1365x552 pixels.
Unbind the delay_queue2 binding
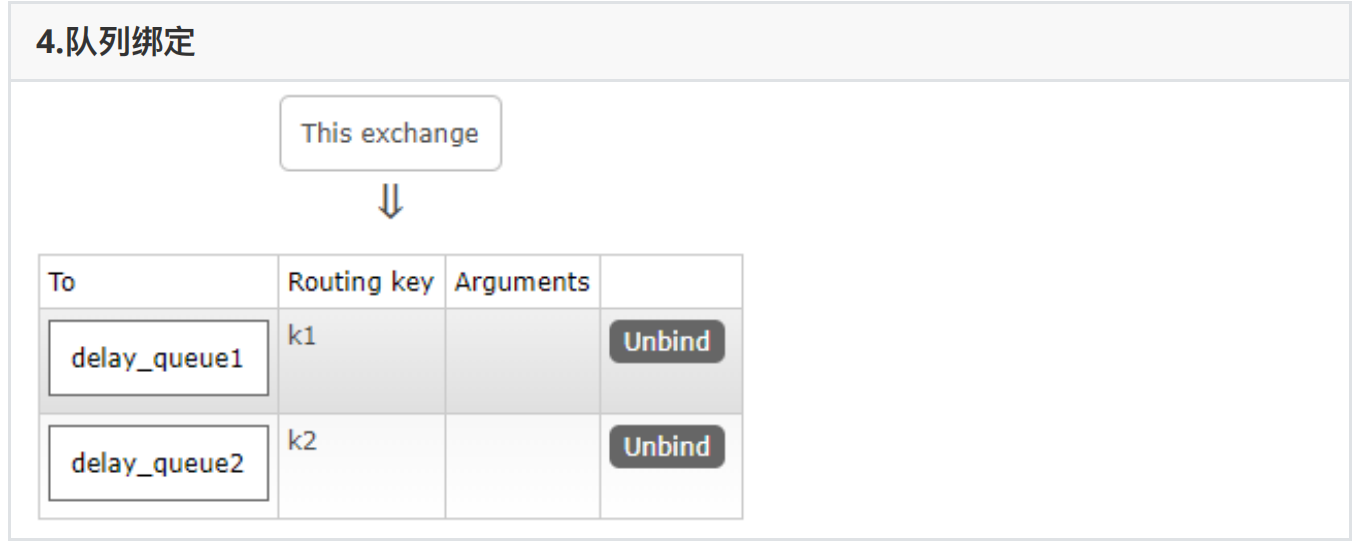pyautogui.click(x=666, y=447)
